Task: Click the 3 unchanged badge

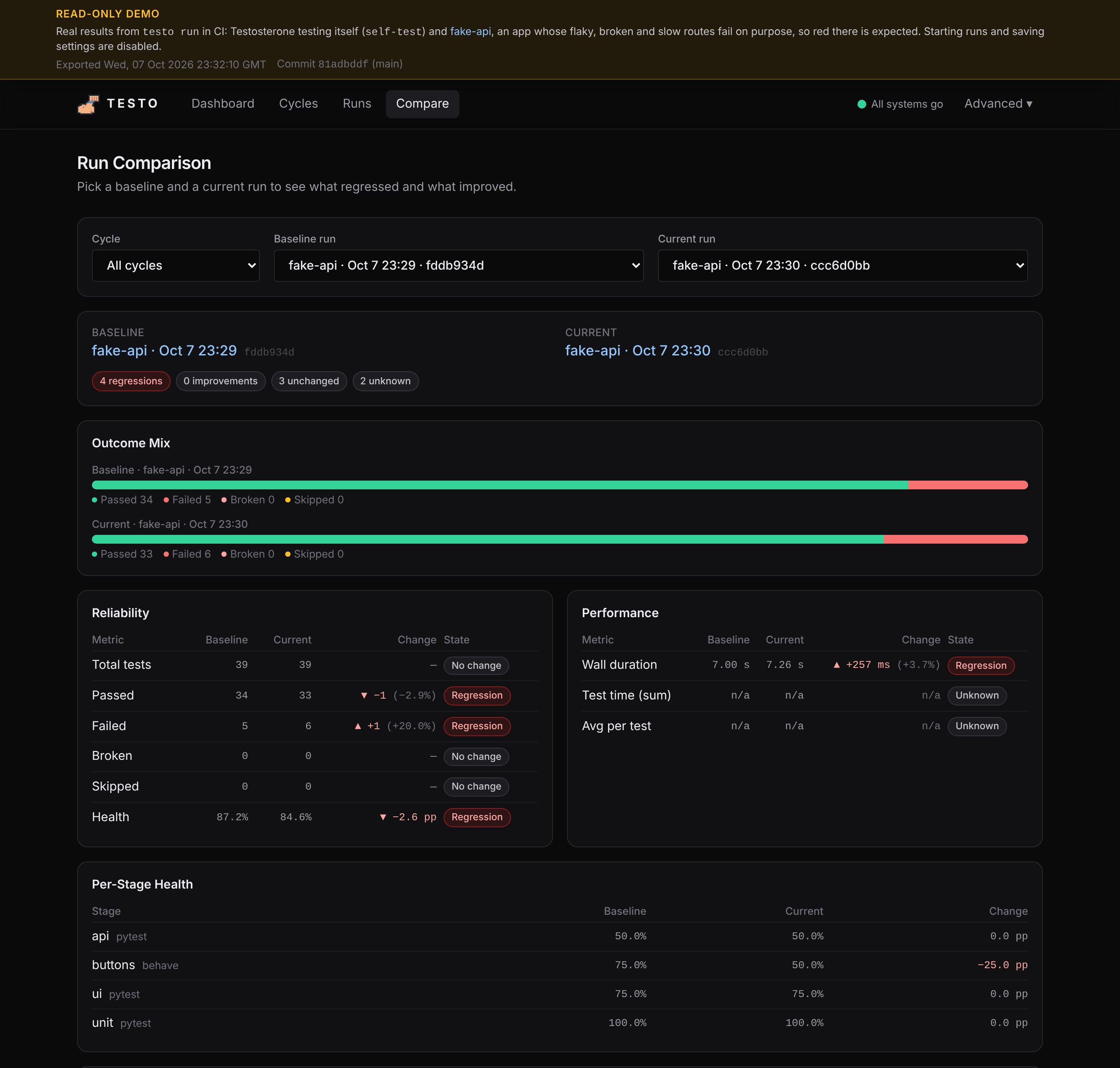Action: coord(308,381)
